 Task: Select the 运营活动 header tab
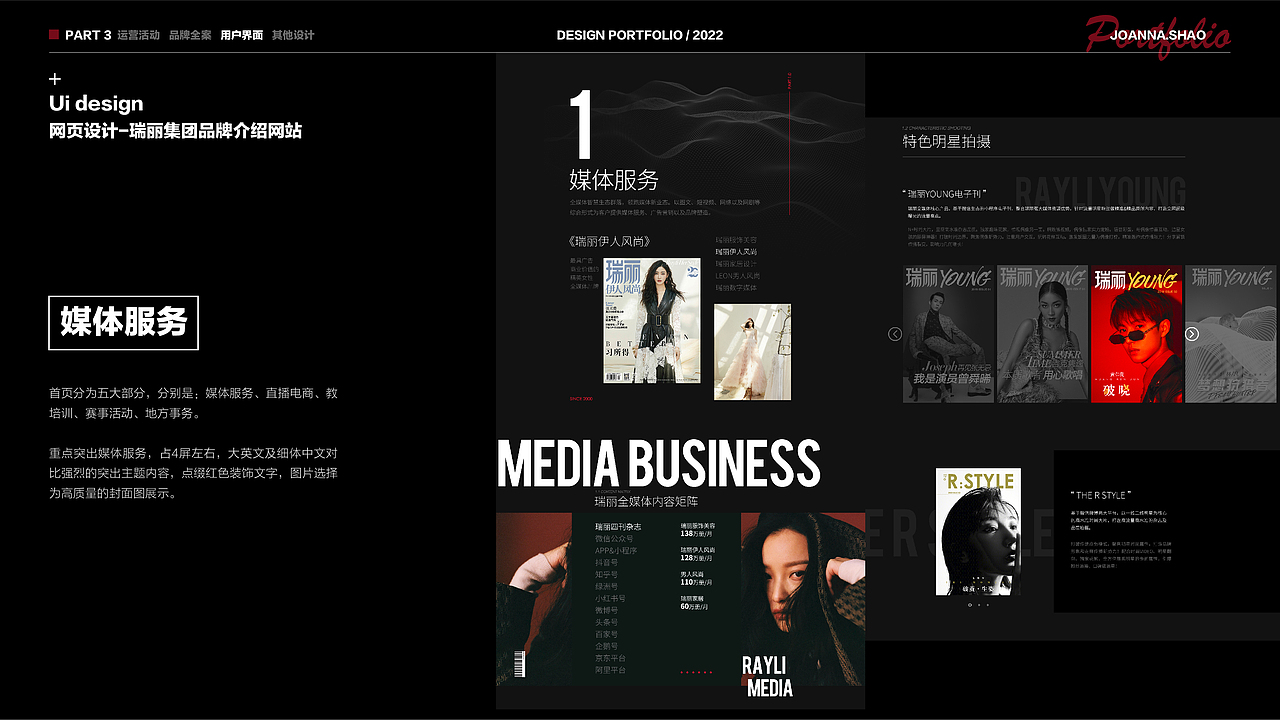coord(138,35)
